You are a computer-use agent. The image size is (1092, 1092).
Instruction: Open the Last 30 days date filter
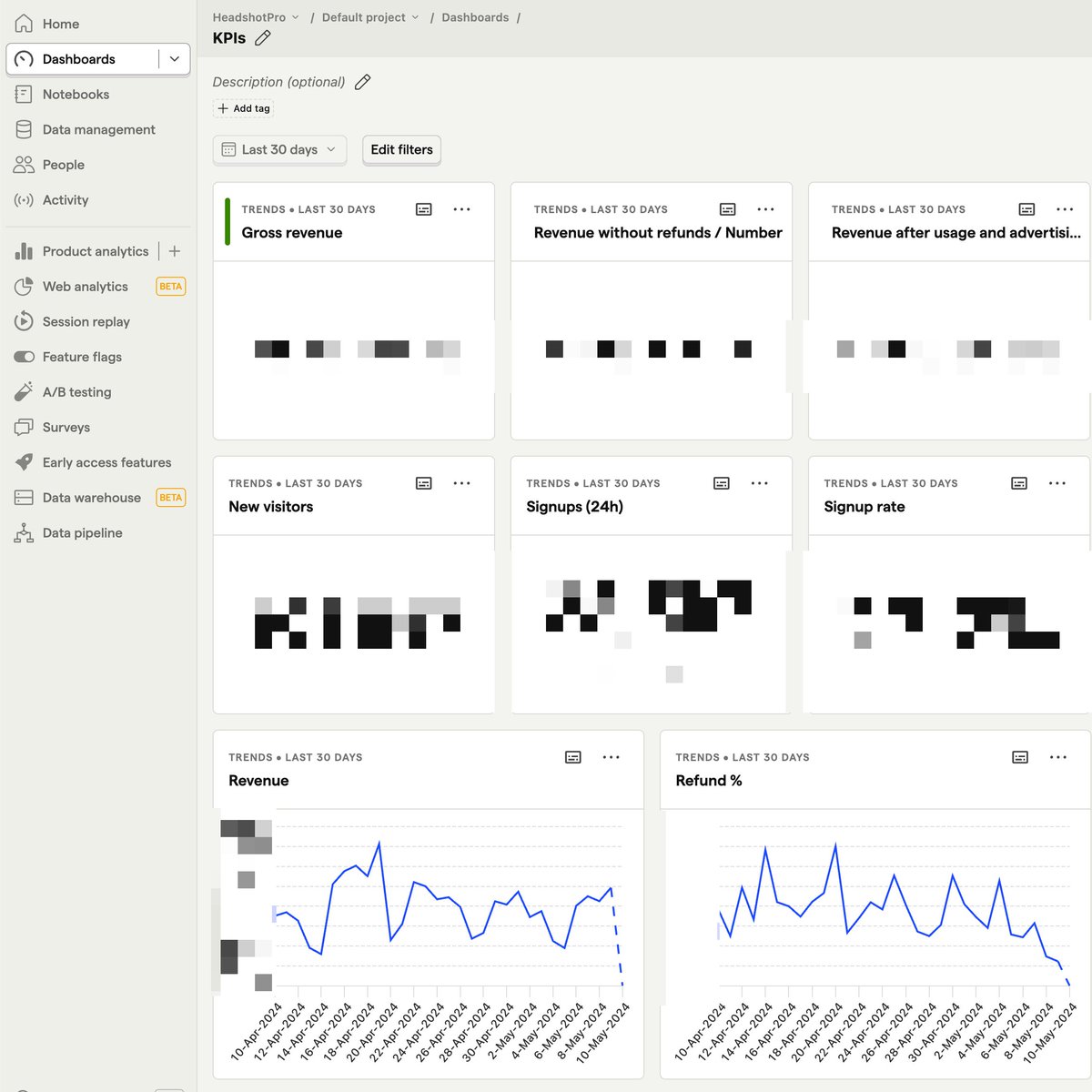(x=278, y=149)
